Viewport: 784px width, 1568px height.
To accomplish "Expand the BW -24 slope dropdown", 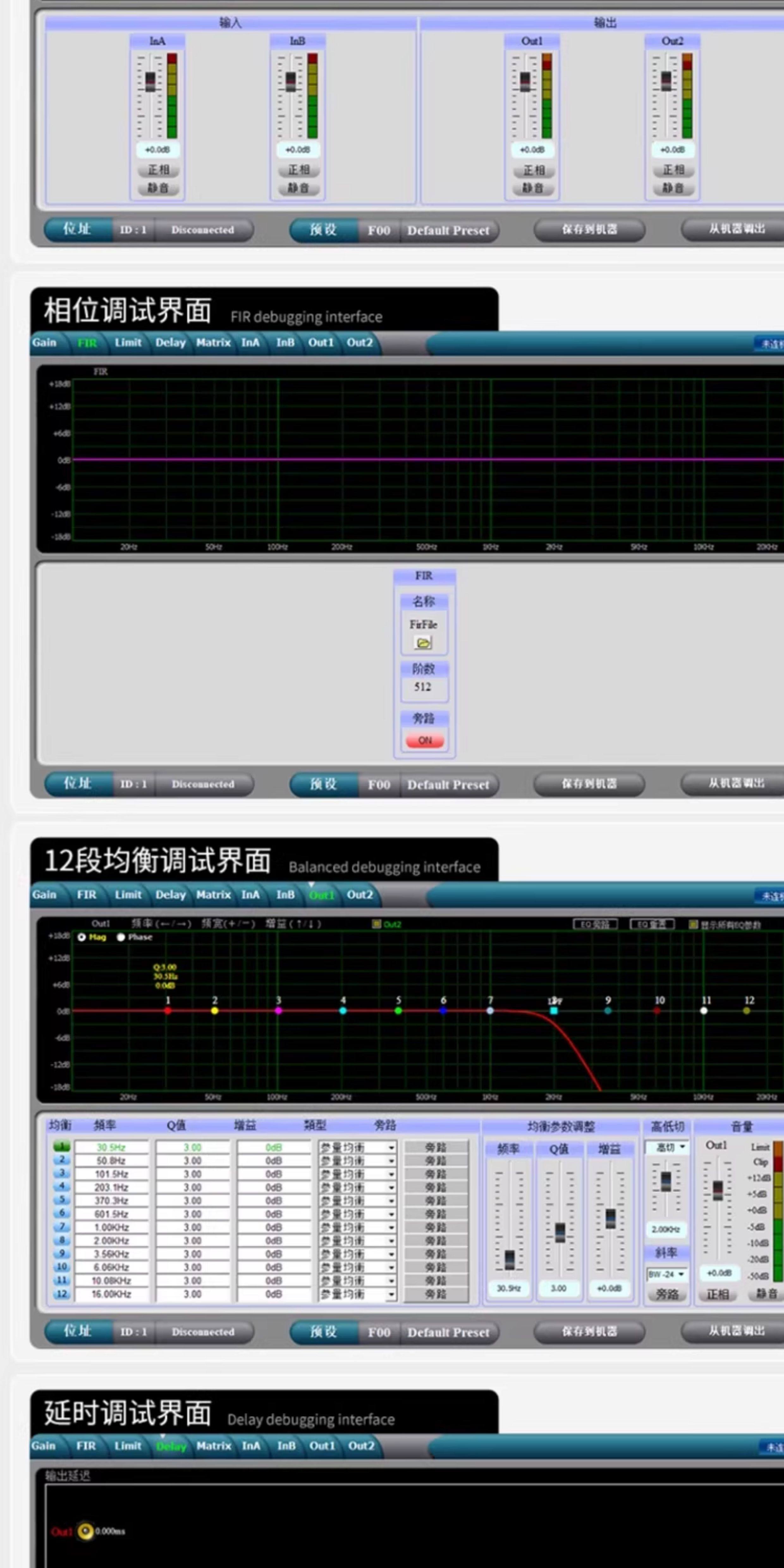I will coord(681,1274).
